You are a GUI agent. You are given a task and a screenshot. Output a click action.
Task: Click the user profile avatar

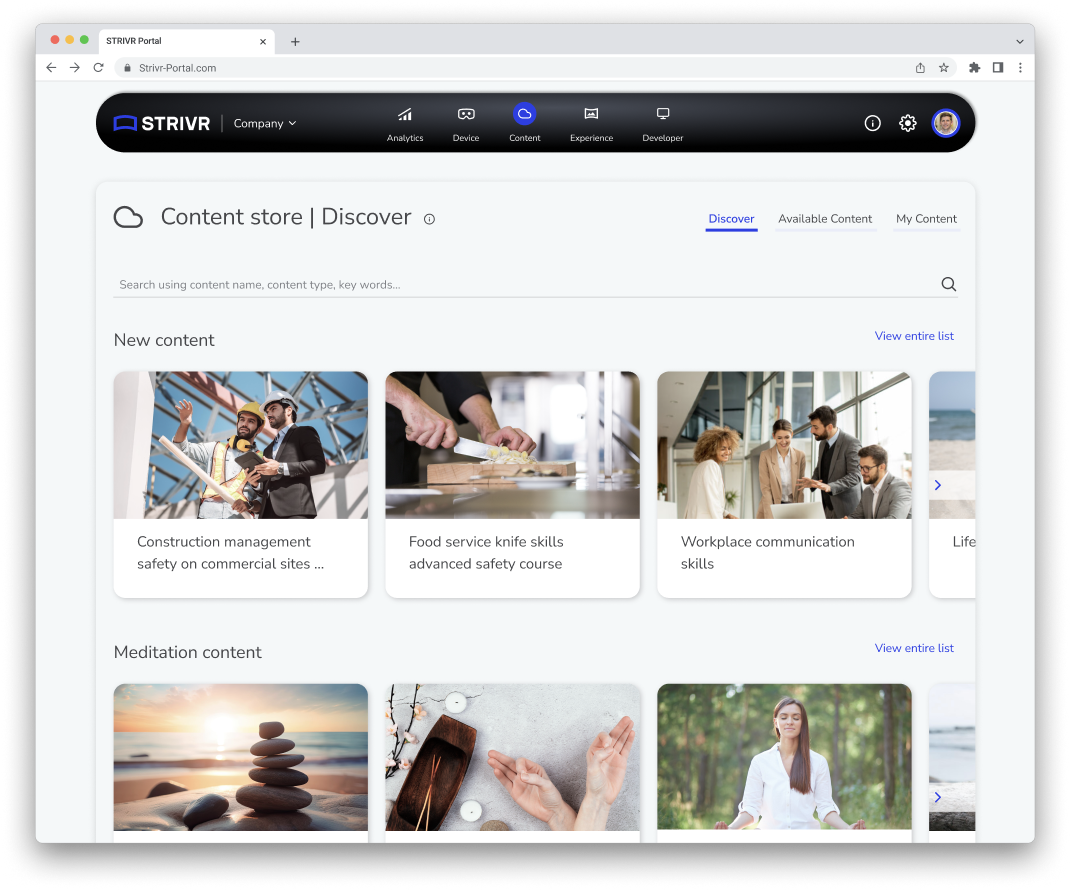click(x=945, y=123)
